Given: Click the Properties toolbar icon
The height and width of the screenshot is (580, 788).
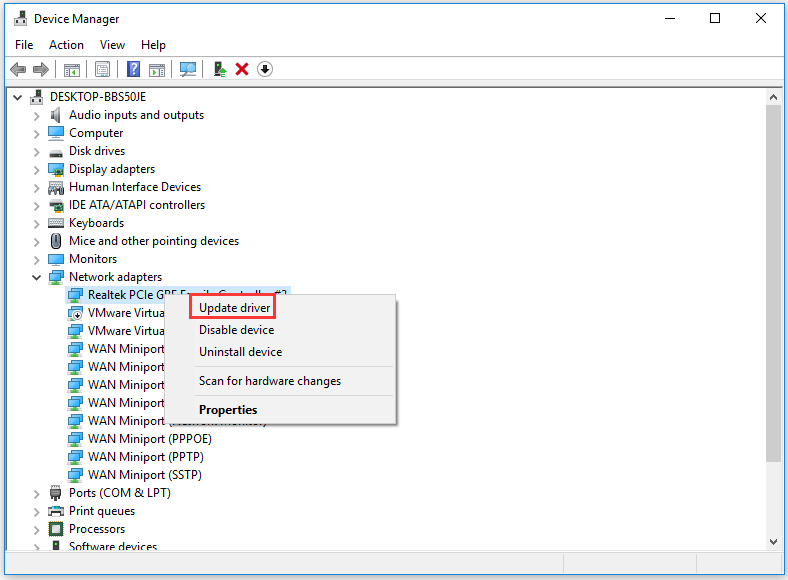Looking at the screenshot, I should click(x=102, y=69).
